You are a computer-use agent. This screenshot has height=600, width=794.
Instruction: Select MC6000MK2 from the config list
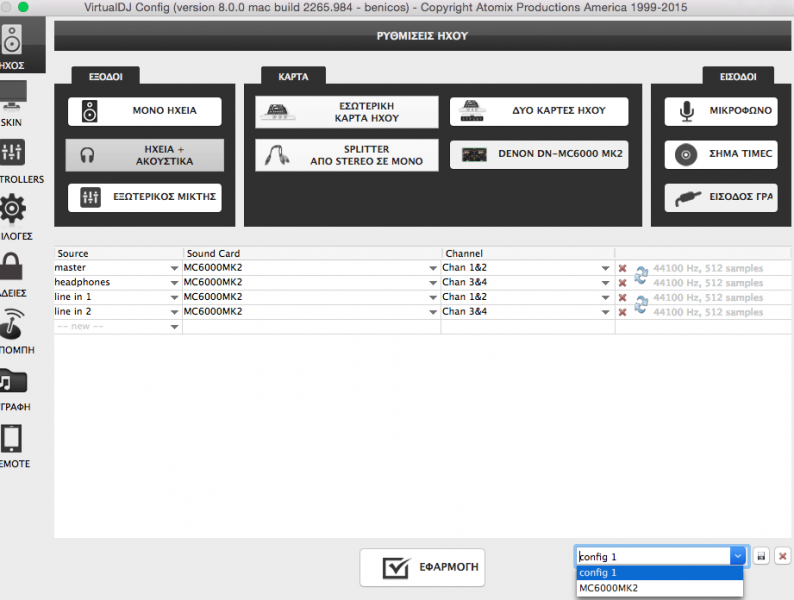659,588
